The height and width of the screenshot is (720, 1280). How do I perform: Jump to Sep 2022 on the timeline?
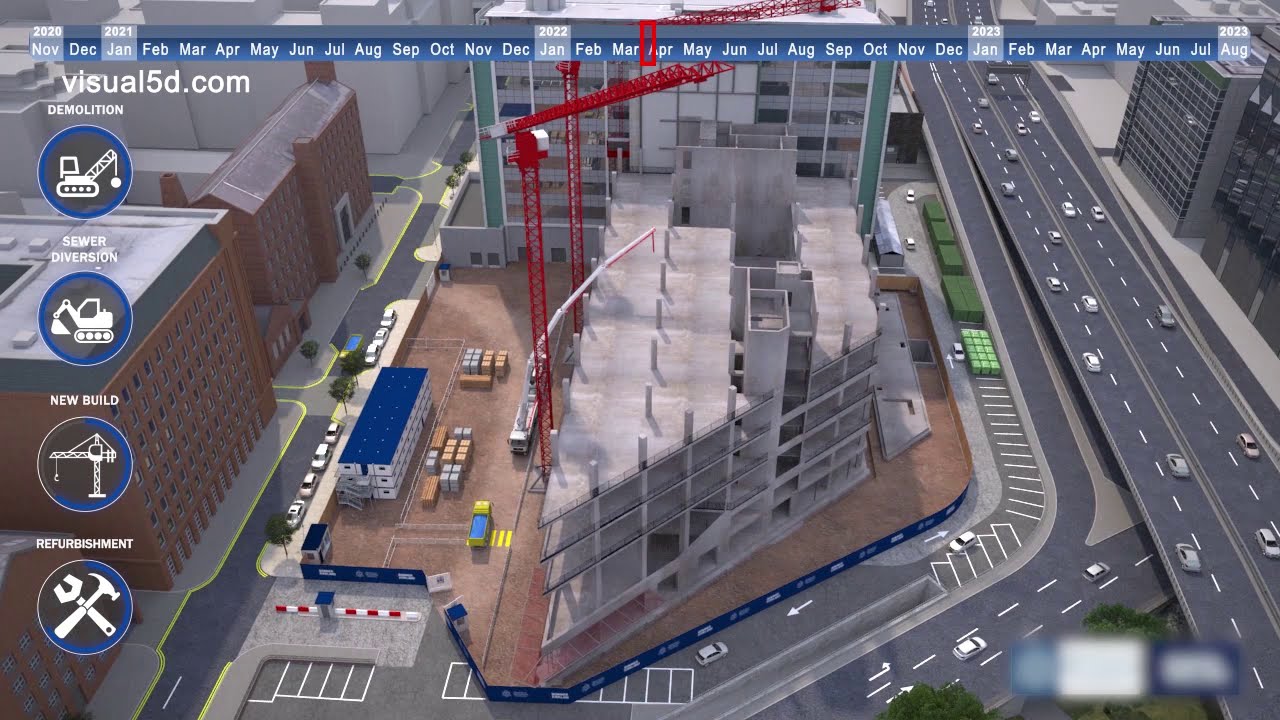click(839, 50)
